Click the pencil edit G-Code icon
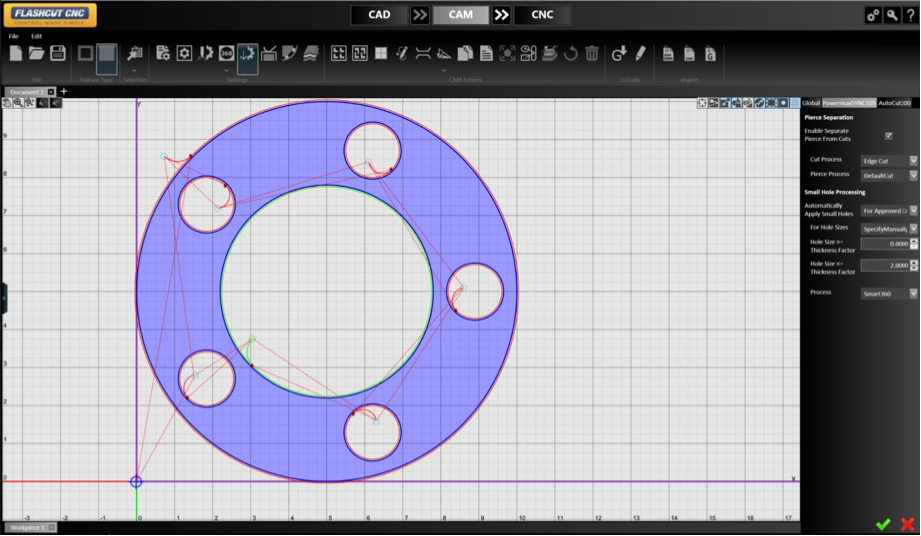 coord(640,53)
